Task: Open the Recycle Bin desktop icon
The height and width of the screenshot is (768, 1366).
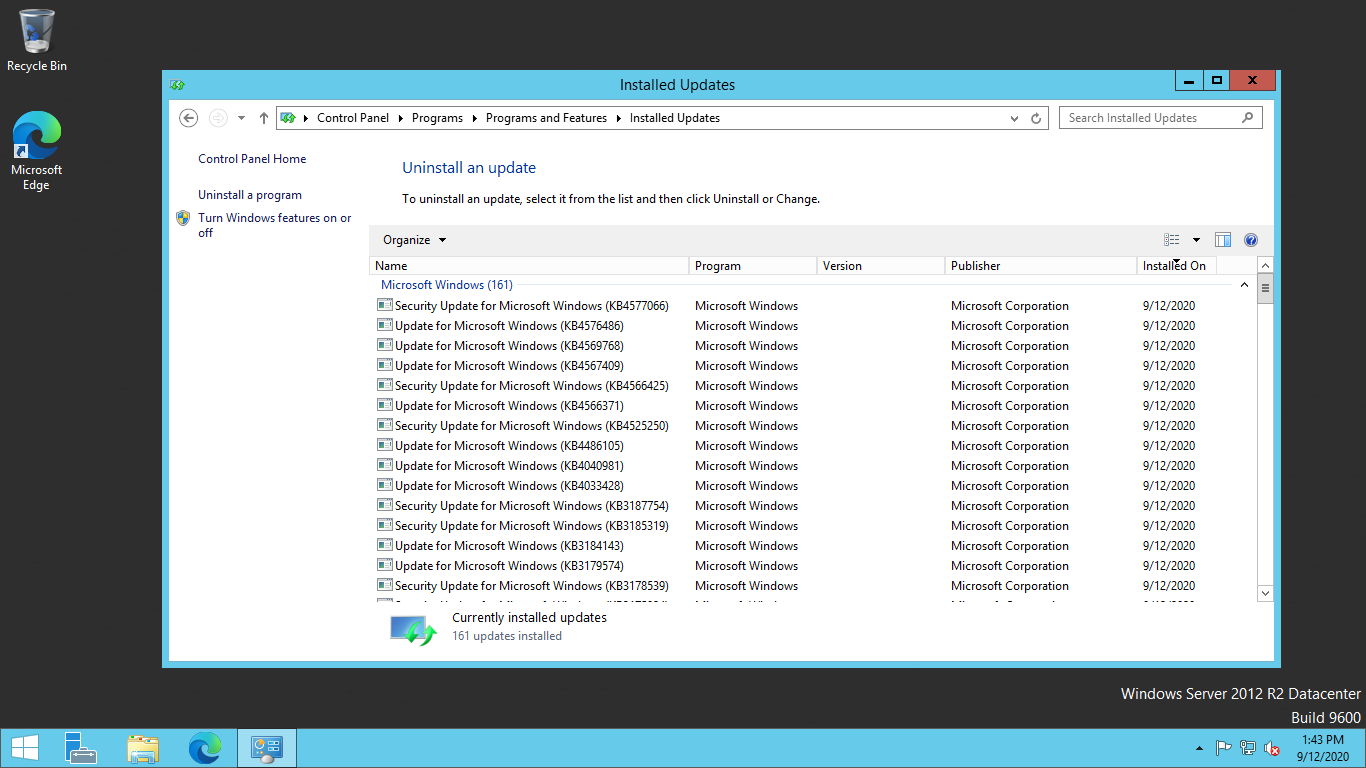Action: [37, 41]
